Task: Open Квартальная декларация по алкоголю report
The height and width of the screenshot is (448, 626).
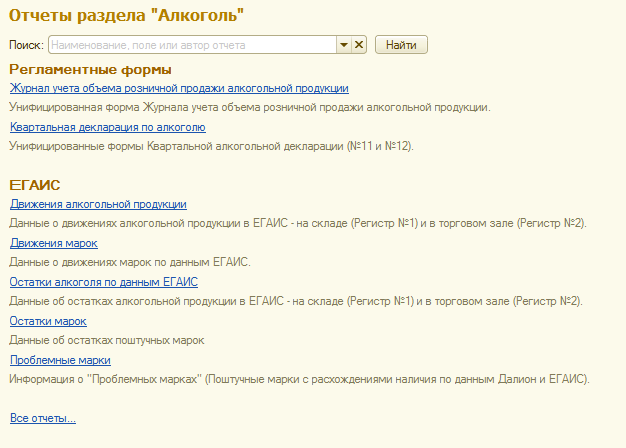Action: 108,127
